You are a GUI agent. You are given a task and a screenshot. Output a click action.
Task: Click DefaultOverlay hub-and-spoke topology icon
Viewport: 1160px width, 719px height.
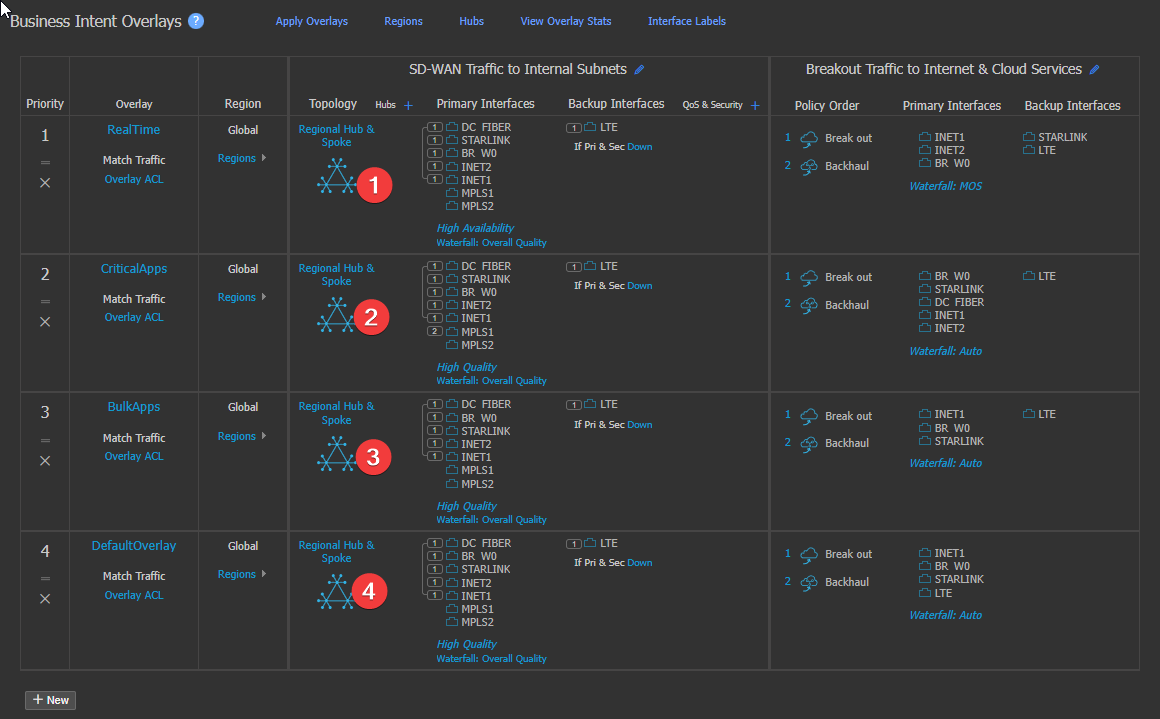(x=337, y=593)
